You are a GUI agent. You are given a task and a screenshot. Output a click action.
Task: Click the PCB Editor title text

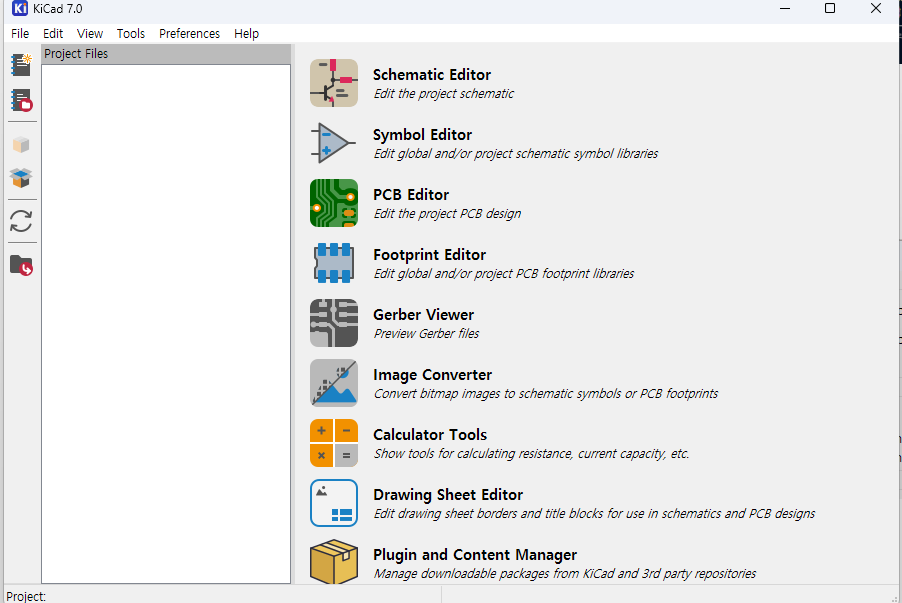[411, 194]
